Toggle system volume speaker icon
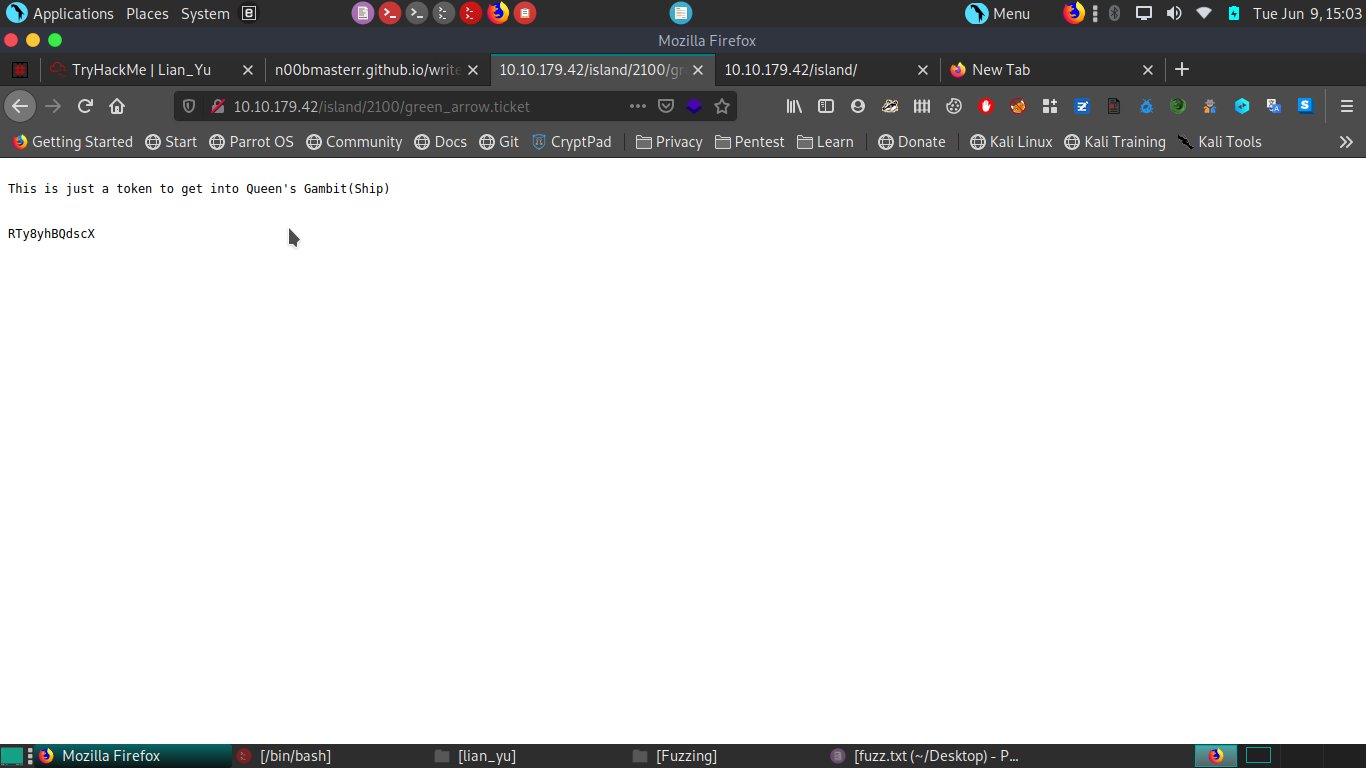The image size is (1366, 768). (1174, 13)
